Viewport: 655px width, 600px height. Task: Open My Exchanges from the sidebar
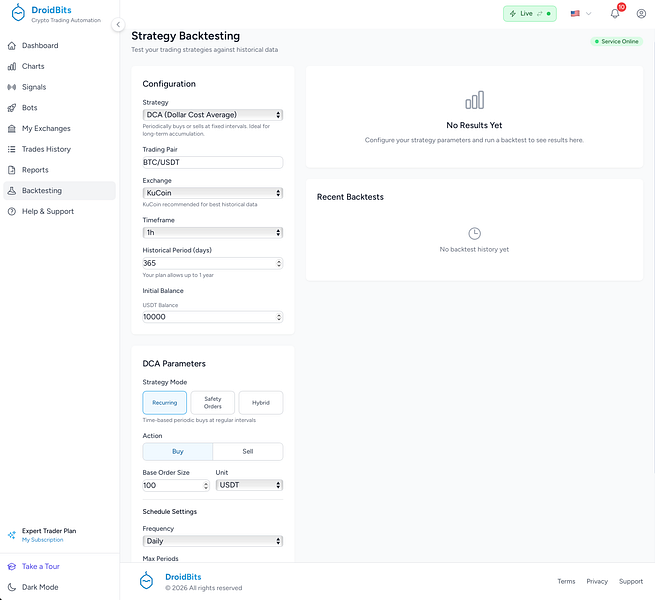(59, 128)
